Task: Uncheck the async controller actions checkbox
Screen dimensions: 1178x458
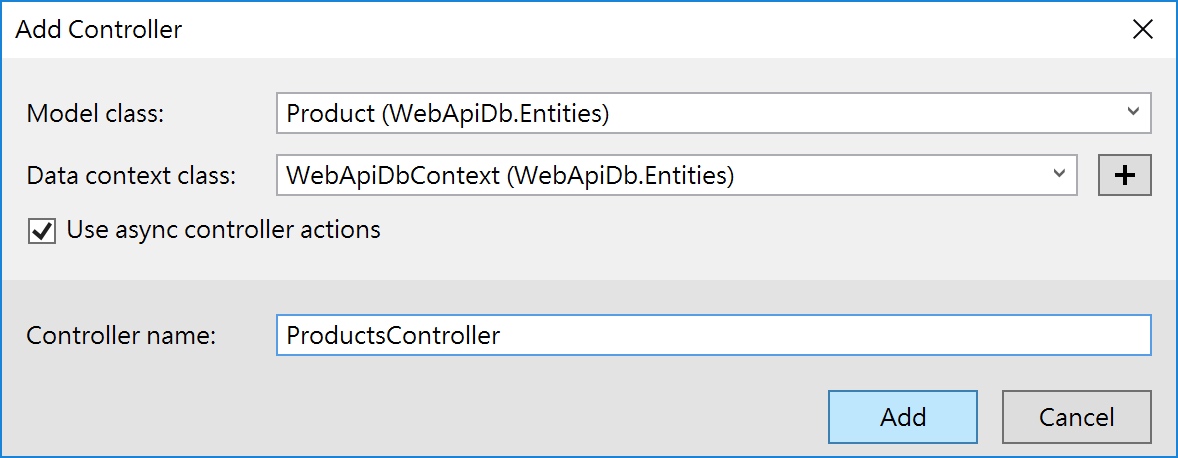Action: point(42,231)
